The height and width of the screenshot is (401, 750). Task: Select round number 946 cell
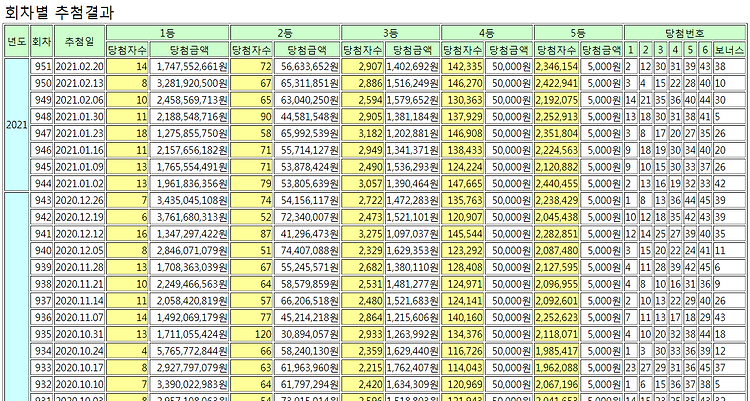pos(42,150)
